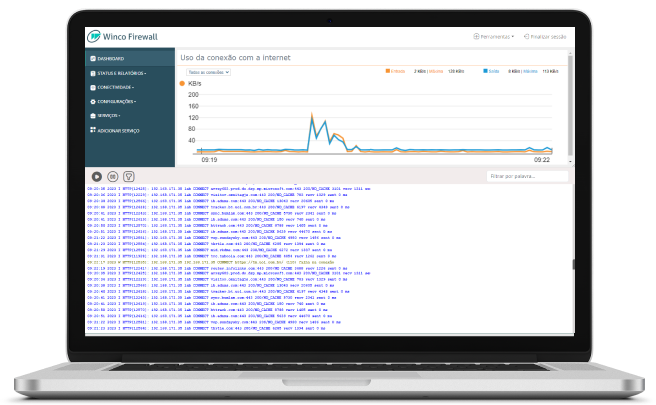Click the Configurações gear icon

tap(92, 102)
